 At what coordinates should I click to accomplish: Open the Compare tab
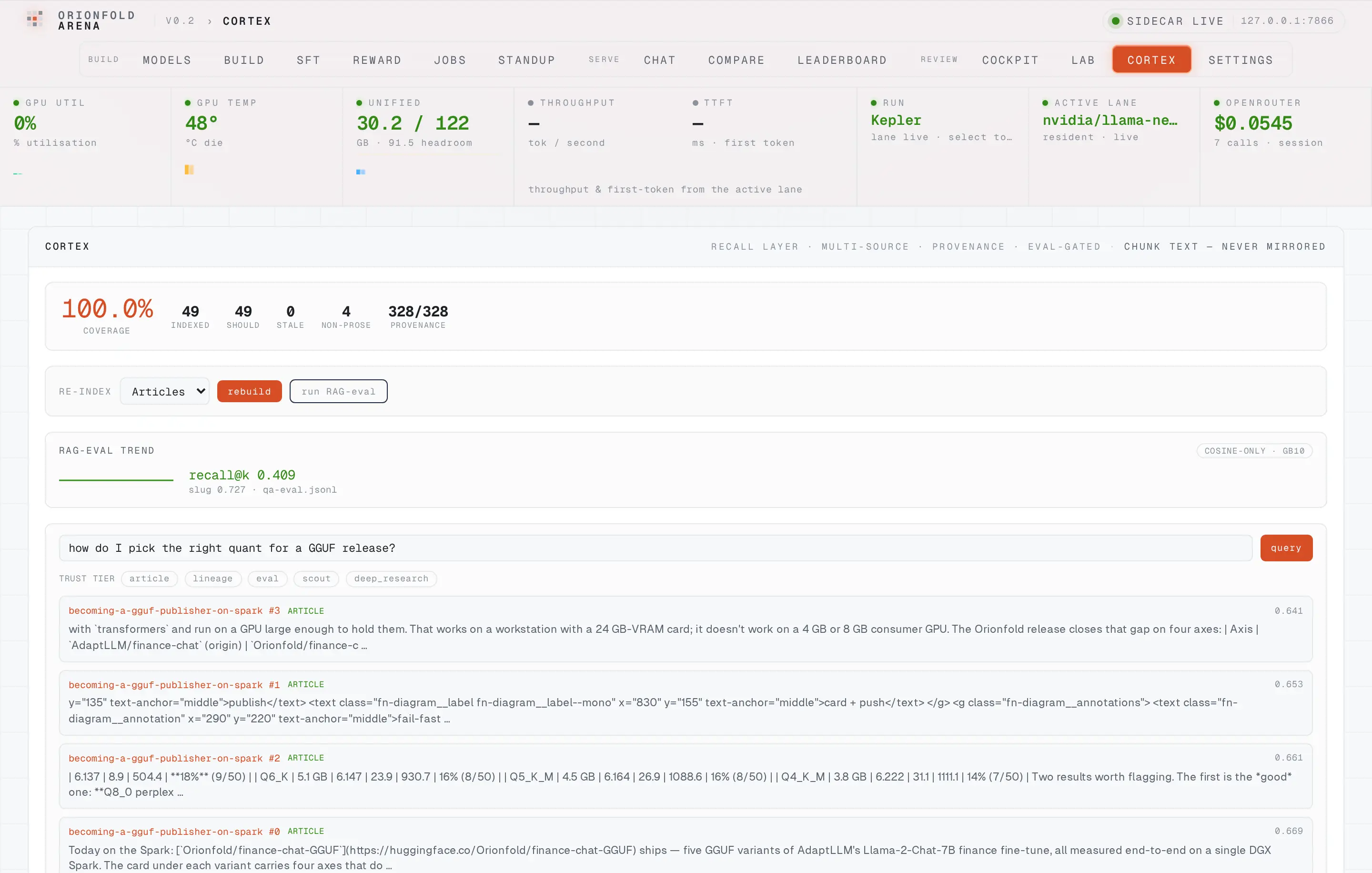[x=736, y=60]
